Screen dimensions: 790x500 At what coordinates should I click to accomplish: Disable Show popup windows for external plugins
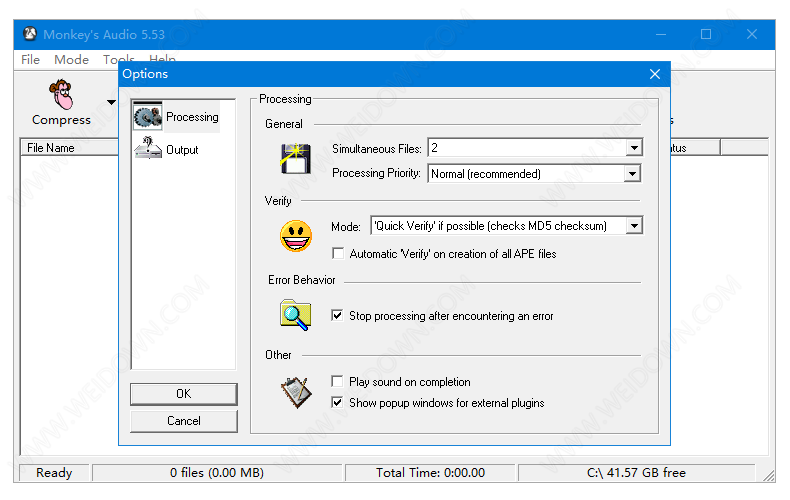coord(337,402)
